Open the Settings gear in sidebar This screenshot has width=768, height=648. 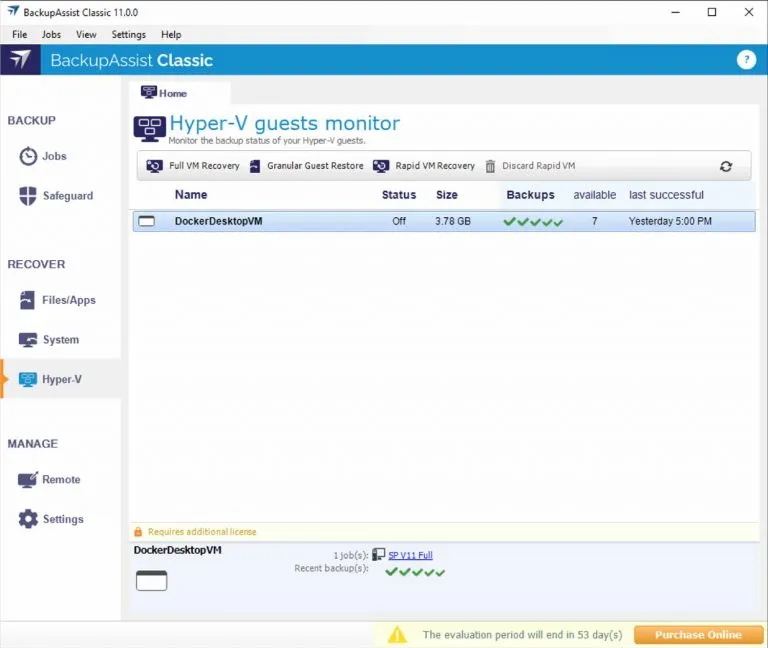pos(28,519)
